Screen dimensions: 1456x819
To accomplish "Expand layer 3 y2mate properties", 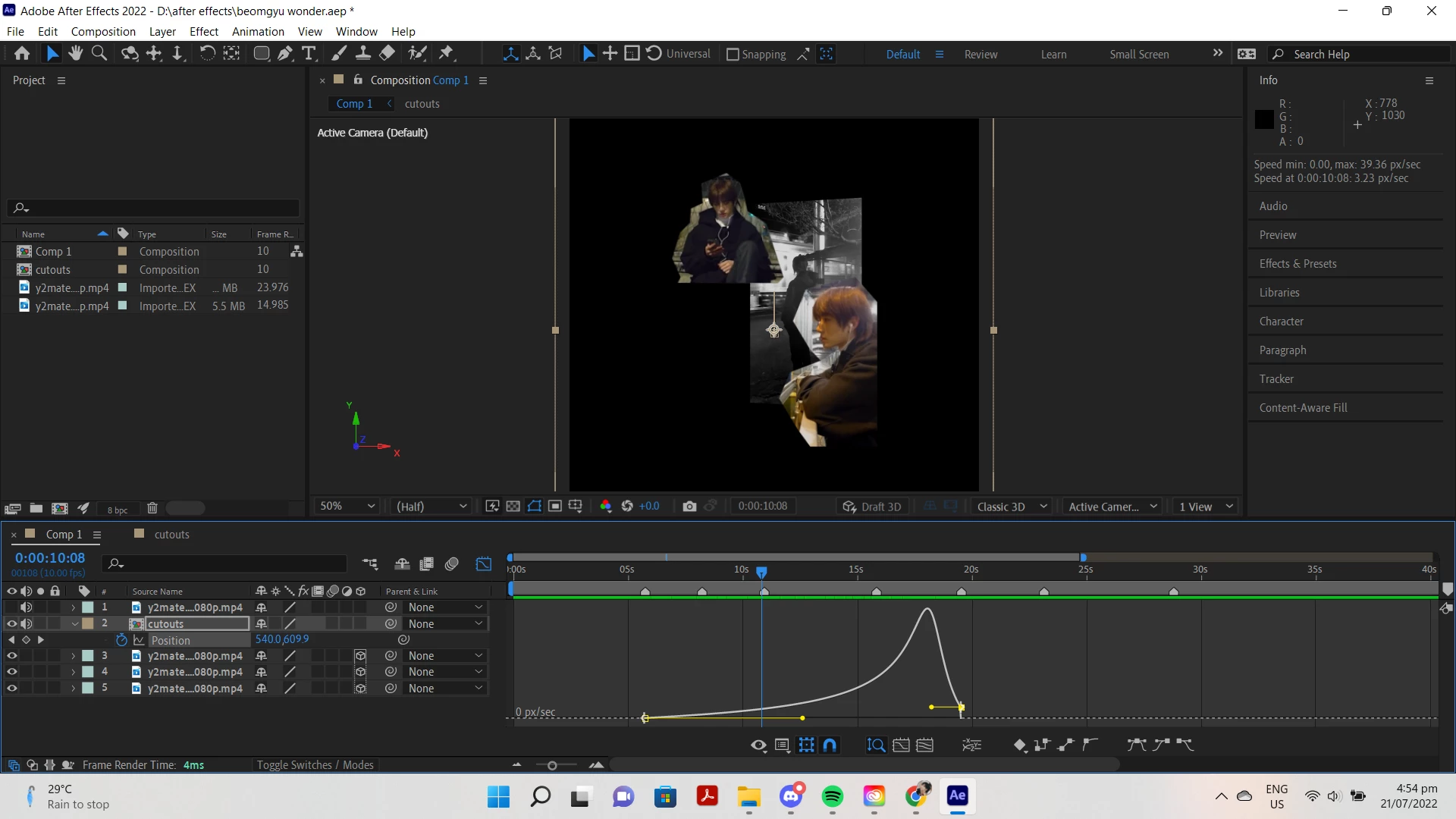I will point(74,656).
